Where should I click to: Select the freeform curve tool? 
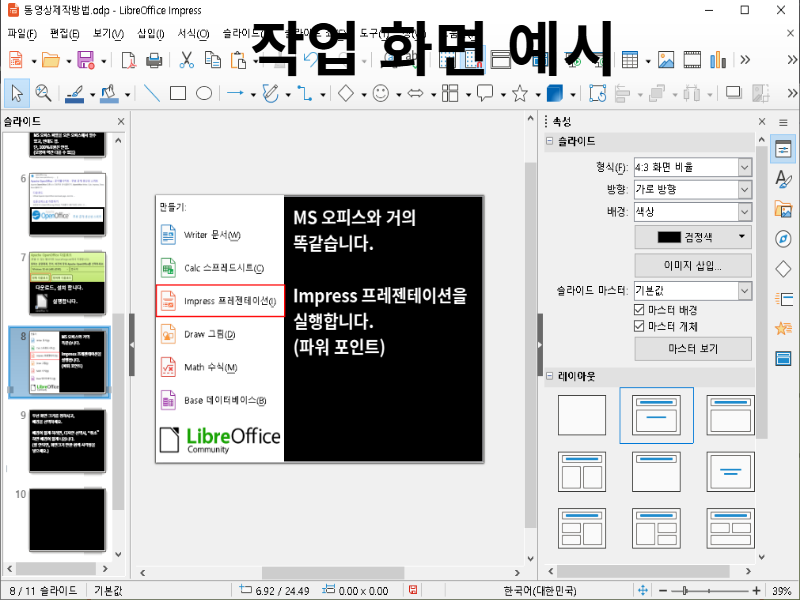pyautogui.click(x=270, y=93)
